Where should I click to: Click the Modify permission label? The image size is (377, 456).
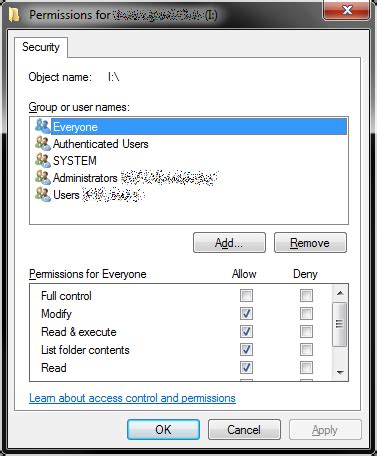point(56,314)
